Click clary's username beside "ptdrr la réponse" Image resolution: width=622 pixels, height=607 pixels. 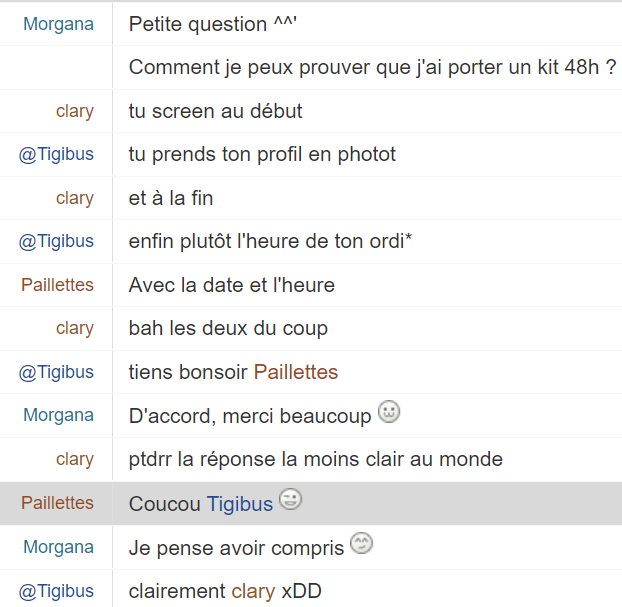(75, 459)
